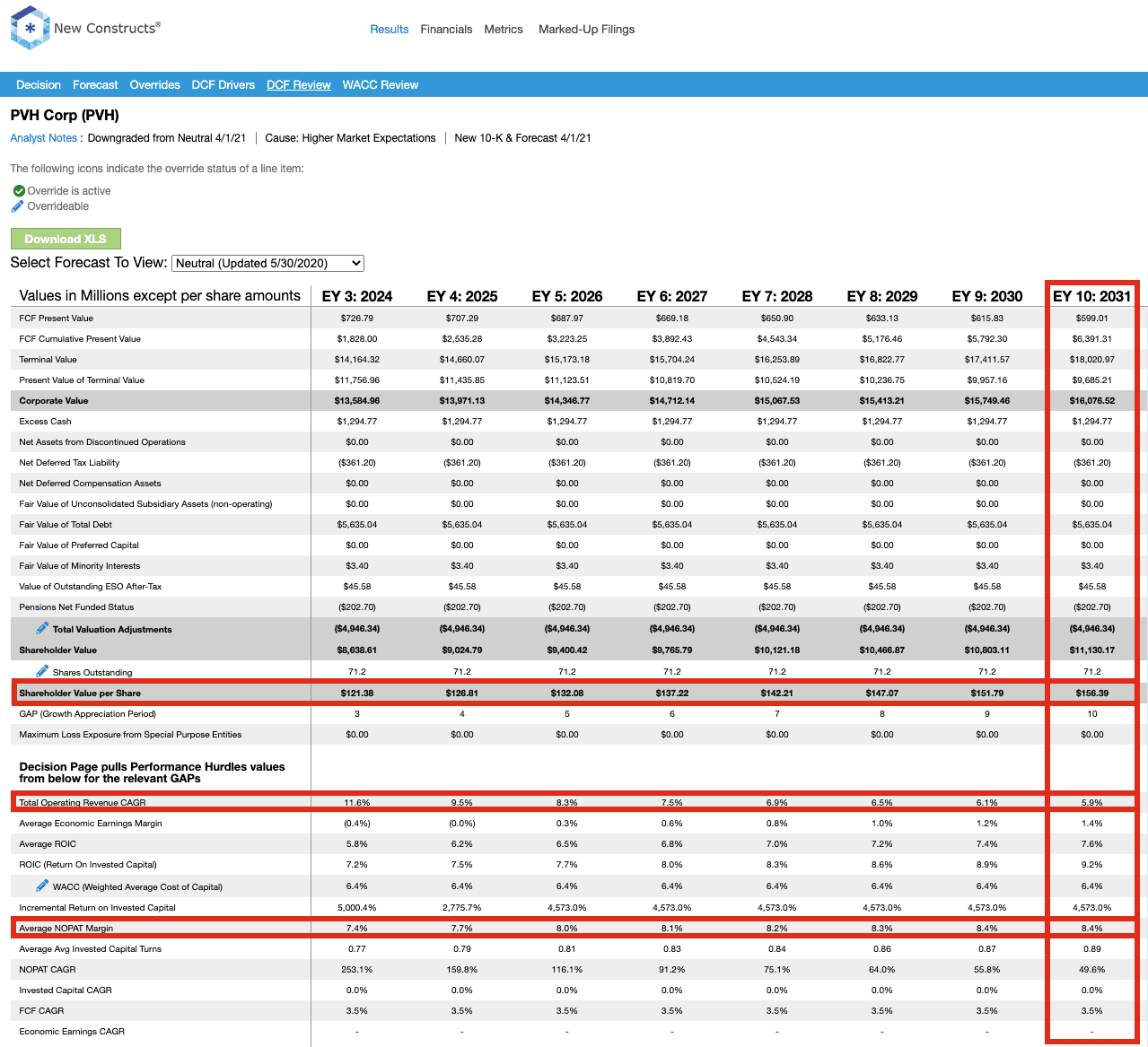Select the Excess Cash row label
The image size is (1148, 1047).
[x=45, y=422]
